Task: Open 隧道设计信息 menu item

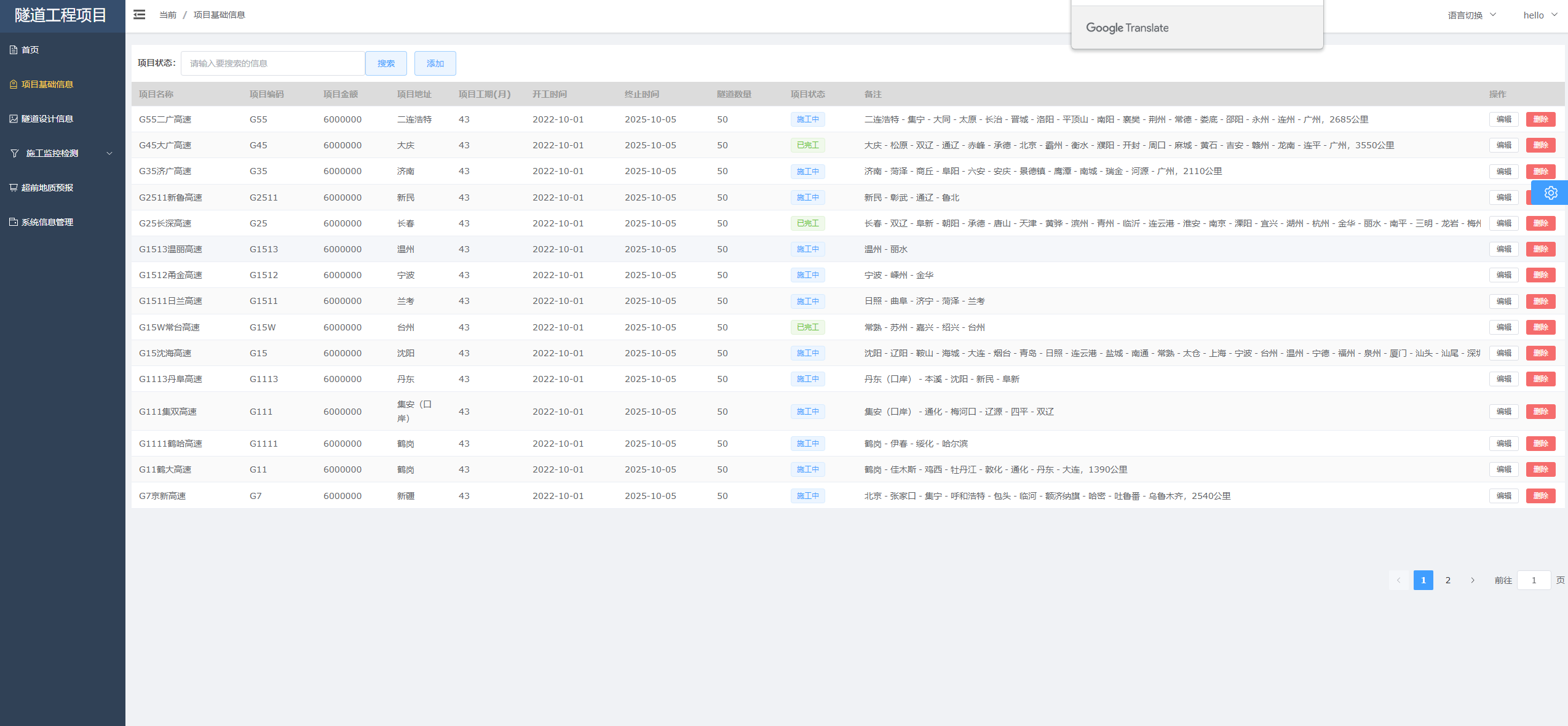Action: click(x=63, y=119)
